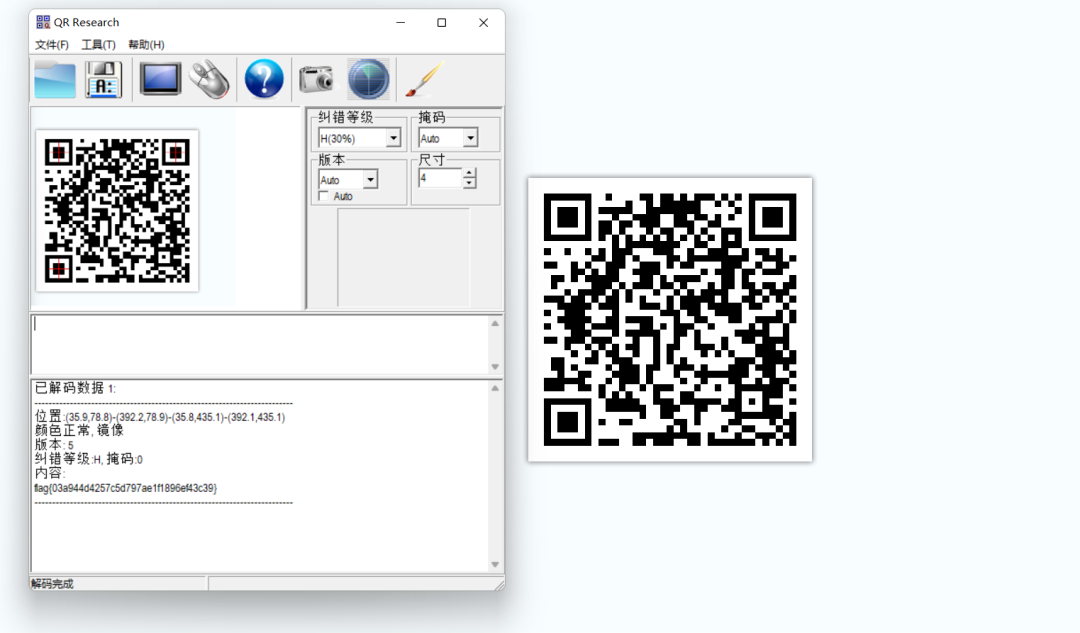1080x633 pixels.
Task: Click the 纠错等级:H, 掩码:0 line
Action: [89, 459]
